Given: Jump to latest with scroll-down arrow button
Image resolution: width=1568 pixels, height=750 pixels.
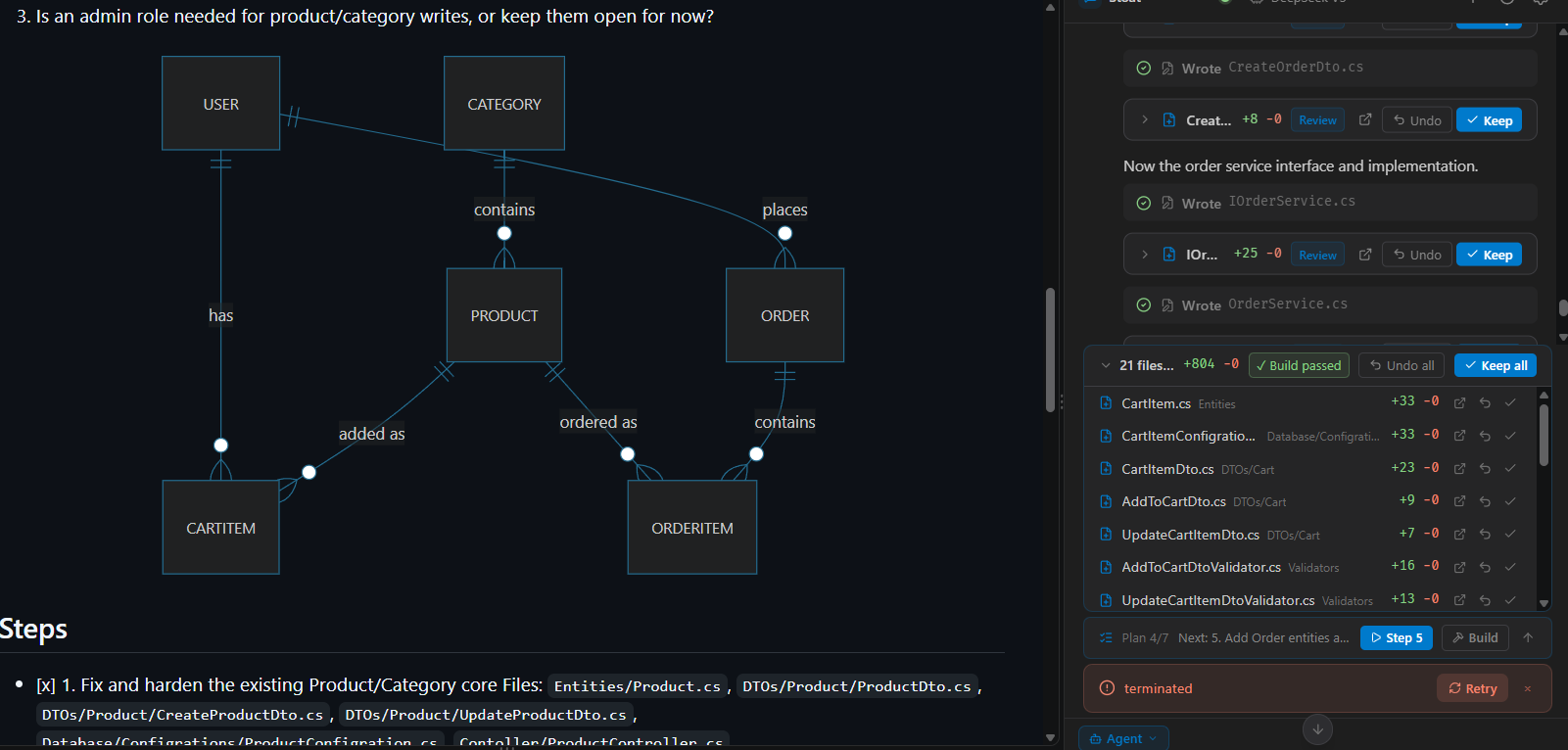Looking at the screenshot, I should (1317, 729).
